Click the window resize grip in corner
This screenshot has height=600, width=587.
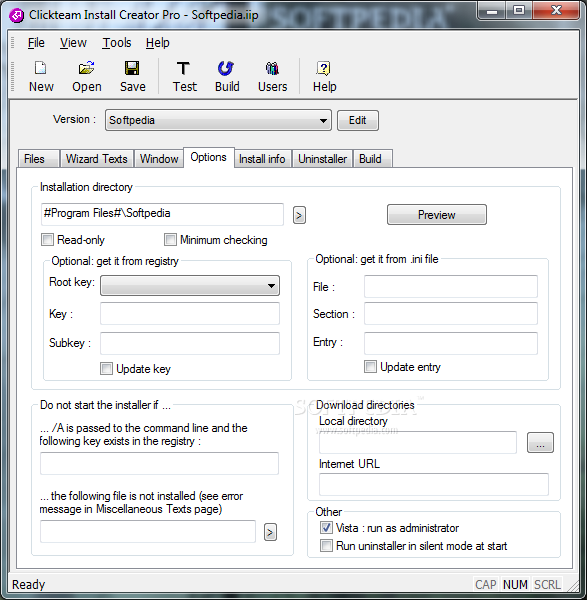coord(573,585)
